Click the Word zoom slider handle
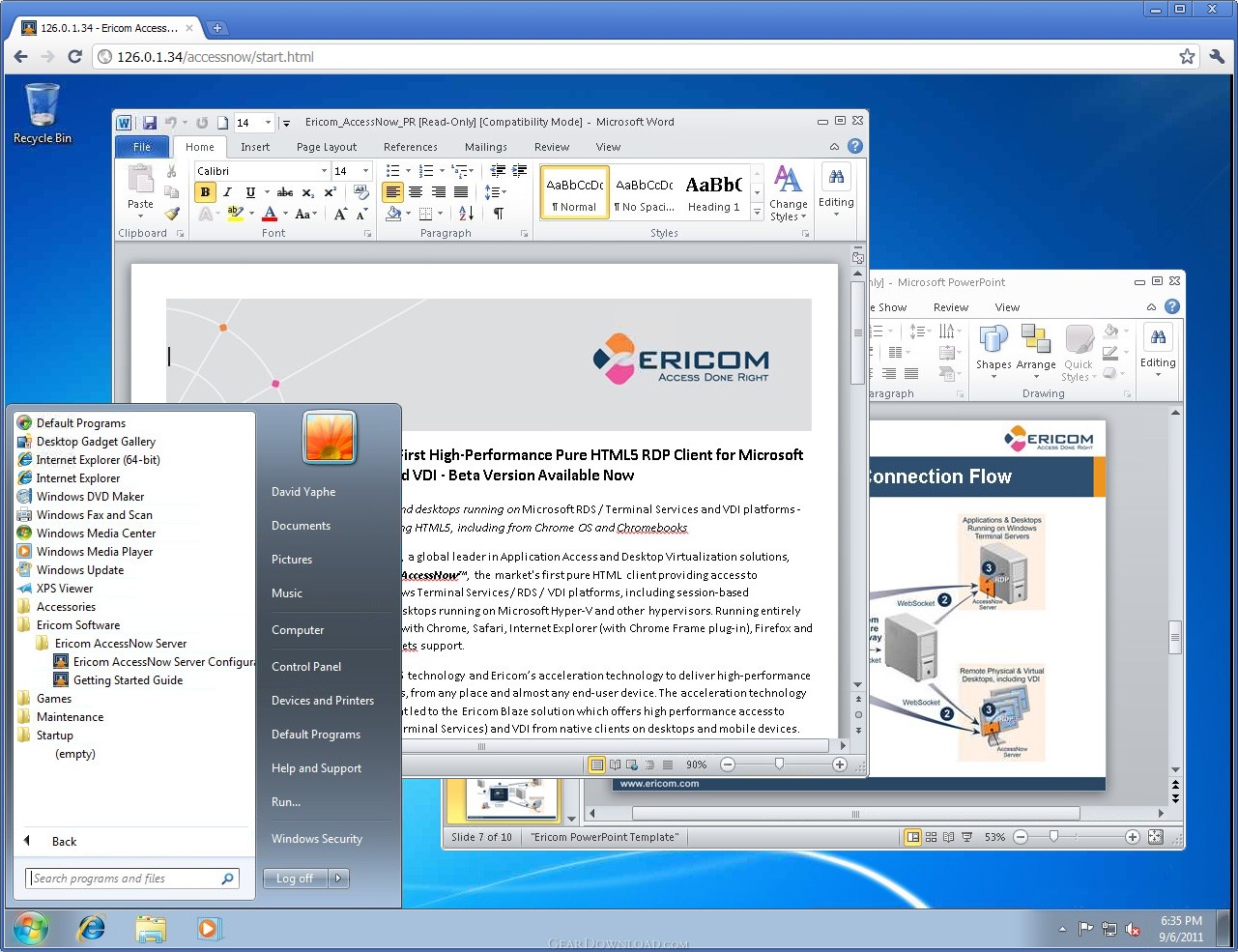The image size is (1238, 952). [779, 764]
